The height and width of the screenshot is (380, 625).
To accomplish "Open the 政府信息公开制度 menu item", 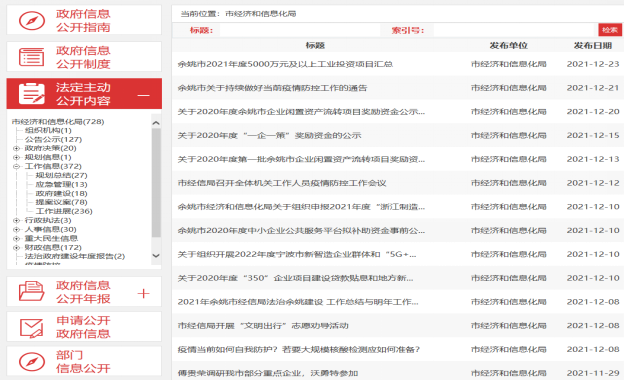I will [84, 57].
